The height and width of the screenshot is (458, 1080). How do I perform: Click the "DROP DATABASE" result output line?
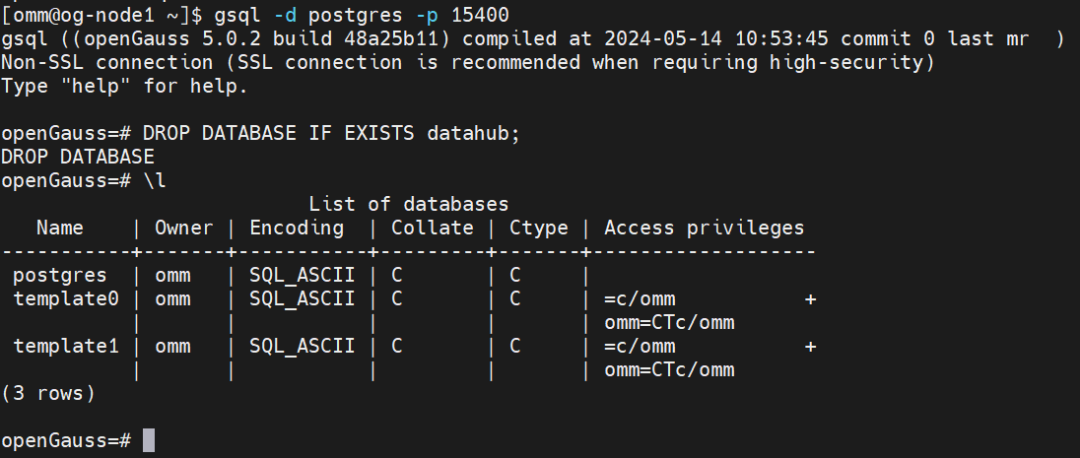click(x=78, y=157)
